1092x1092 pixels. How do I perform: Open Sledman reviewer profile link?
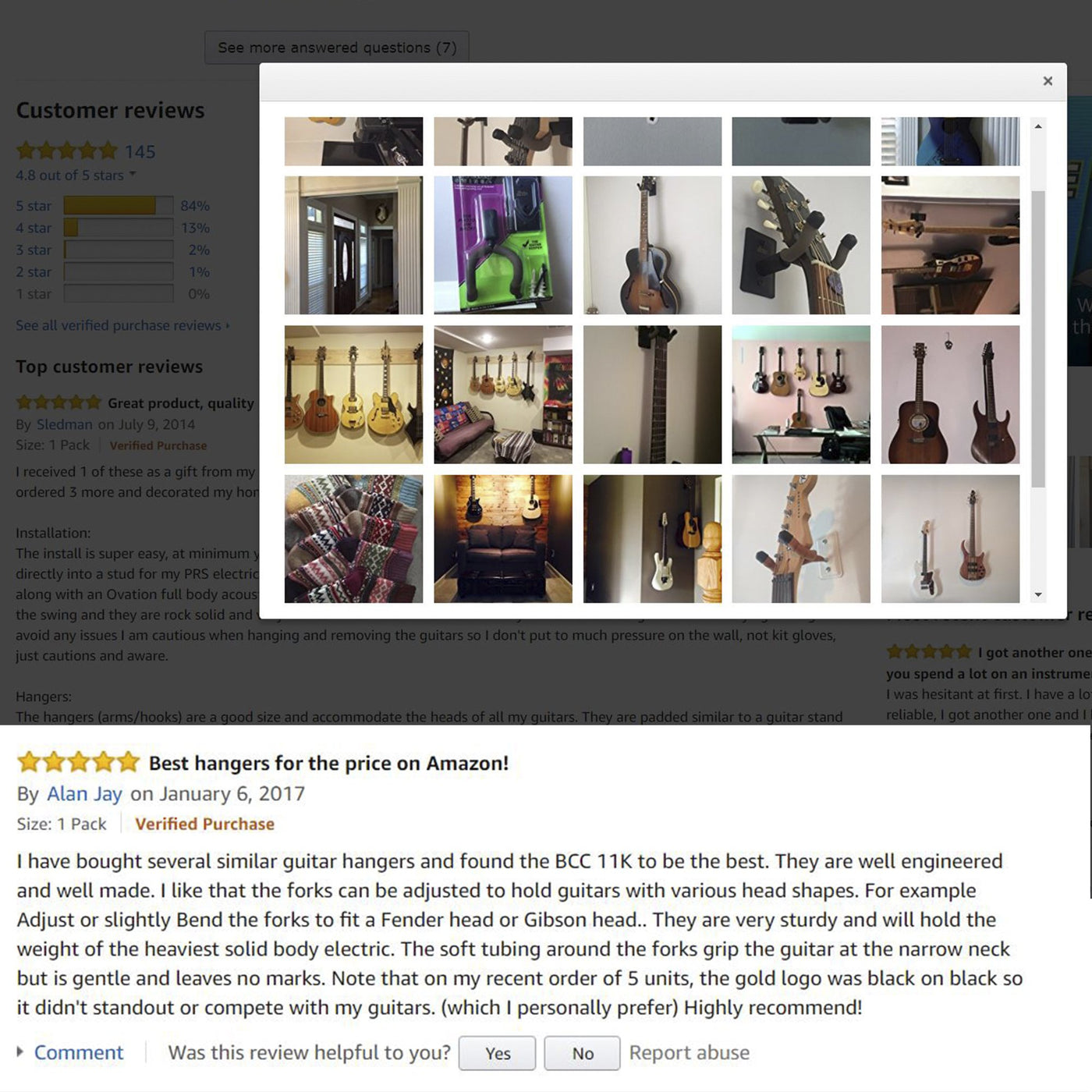65,424
